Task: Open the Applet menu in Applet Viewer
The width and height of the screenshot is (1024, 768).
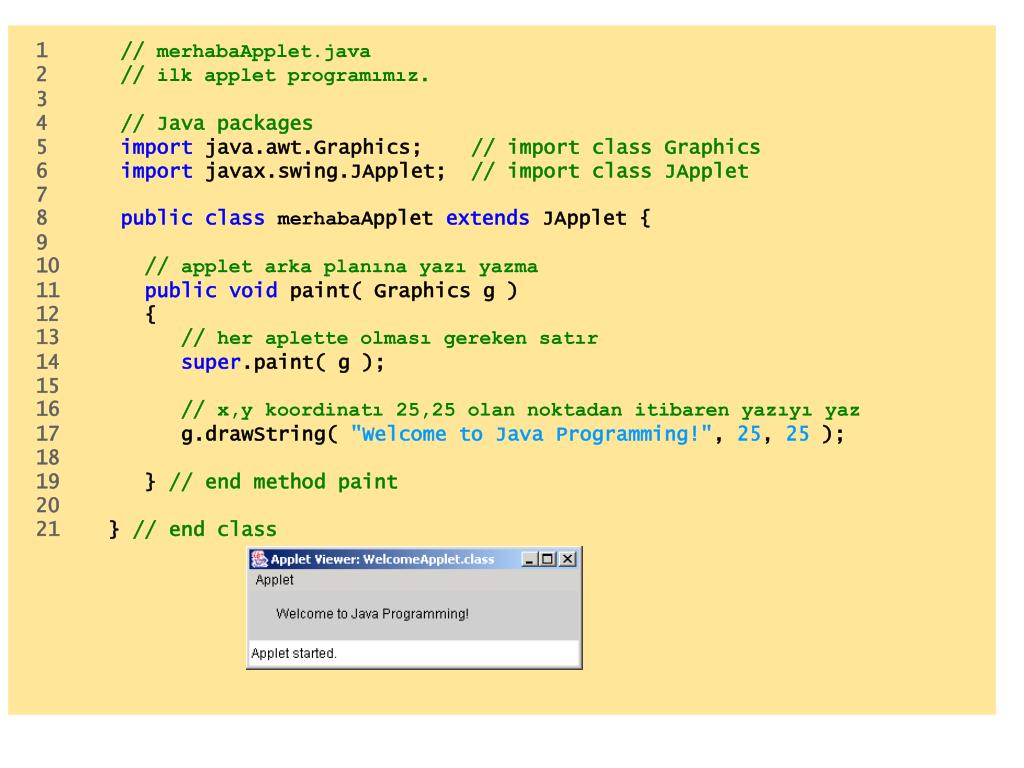Action: click(x=274, y=580)
